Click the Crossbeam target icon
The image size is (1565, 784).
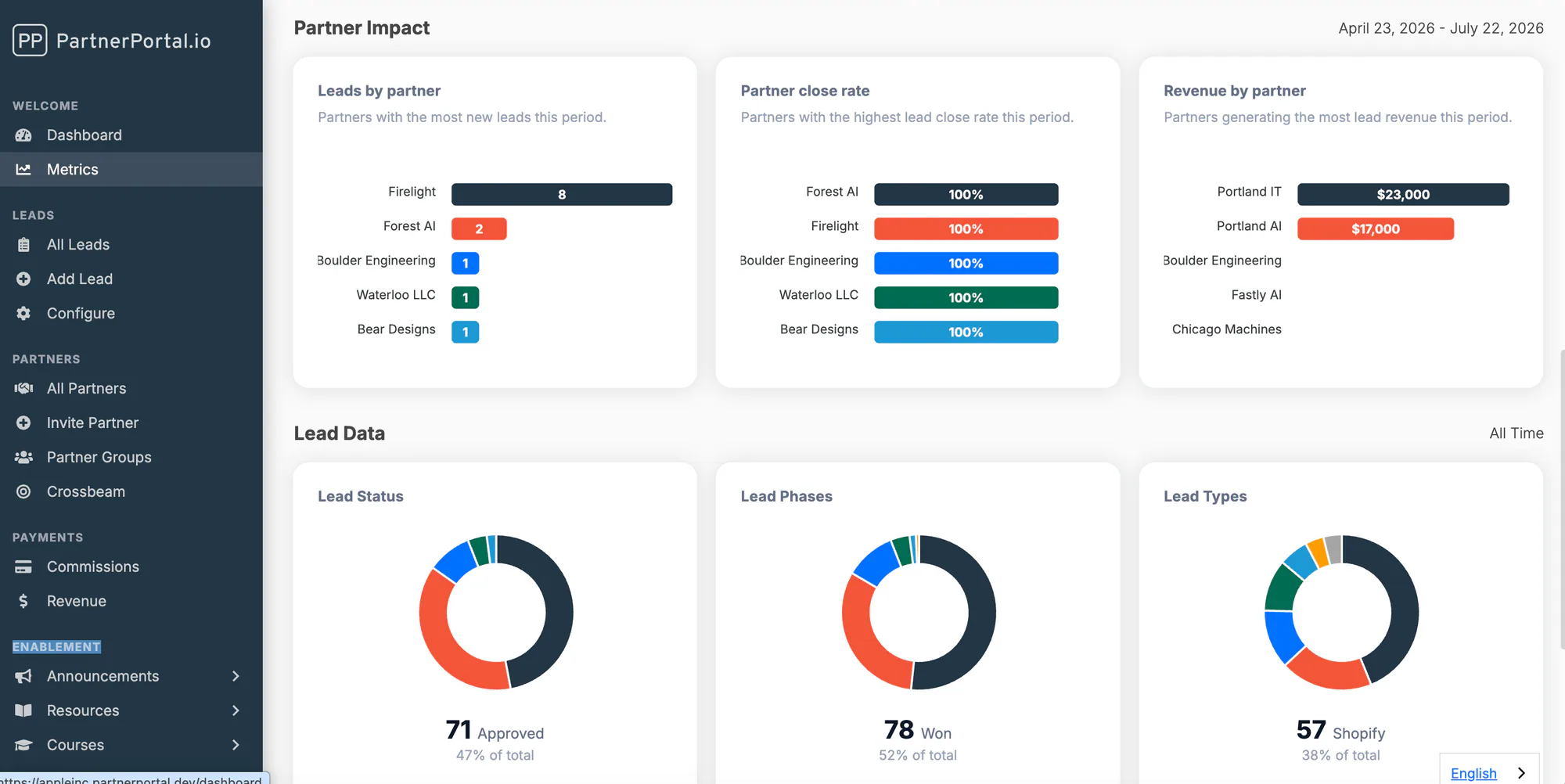(x=23, y=492)
